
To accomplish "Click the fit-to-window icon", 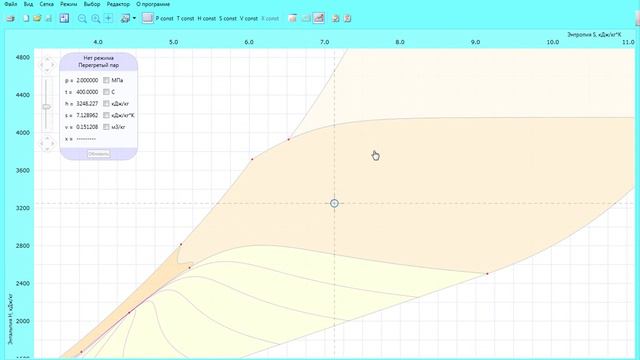I will (x=64, y=18).
